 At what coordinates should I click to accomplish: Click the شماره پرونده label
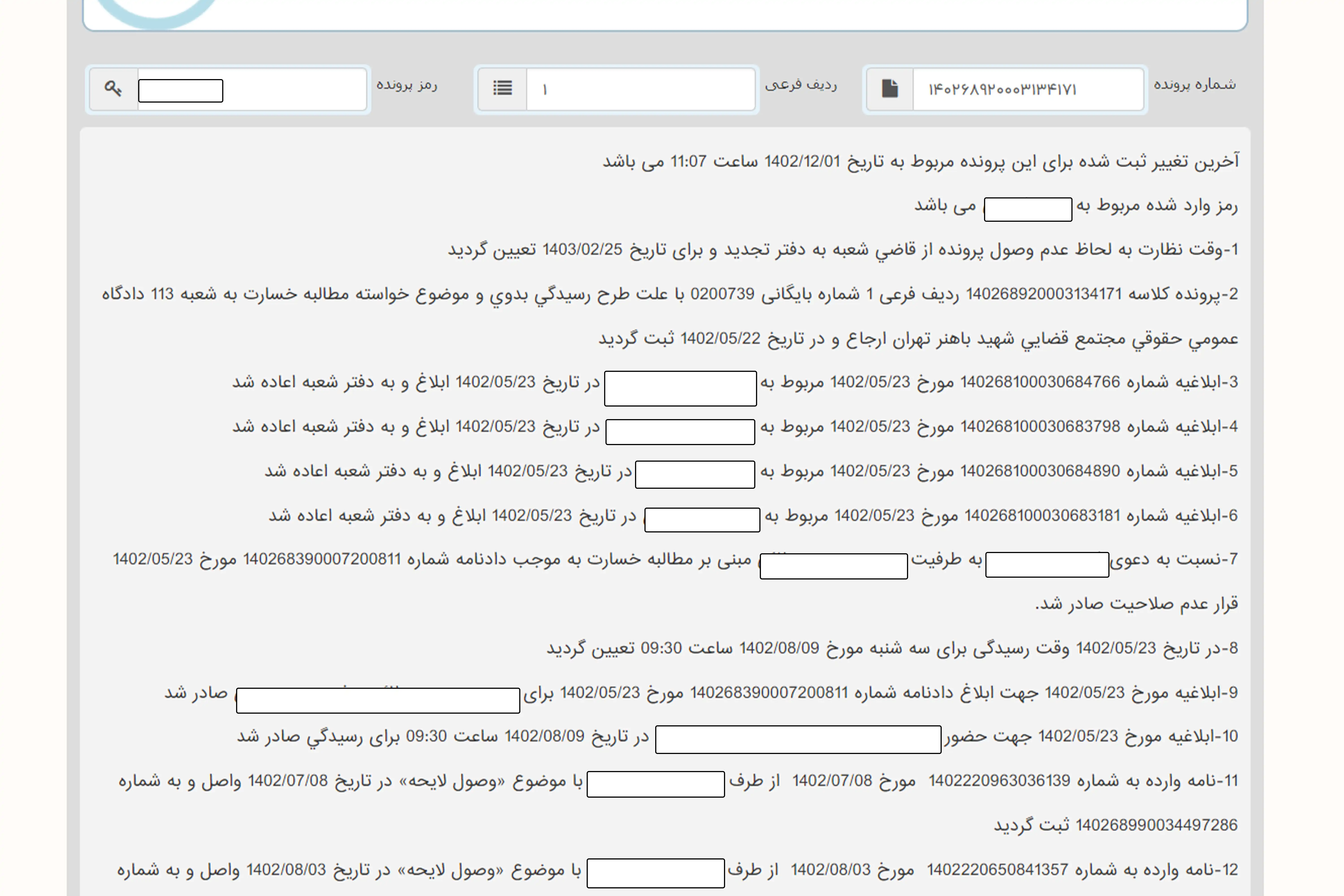[x=1194, y=85]
